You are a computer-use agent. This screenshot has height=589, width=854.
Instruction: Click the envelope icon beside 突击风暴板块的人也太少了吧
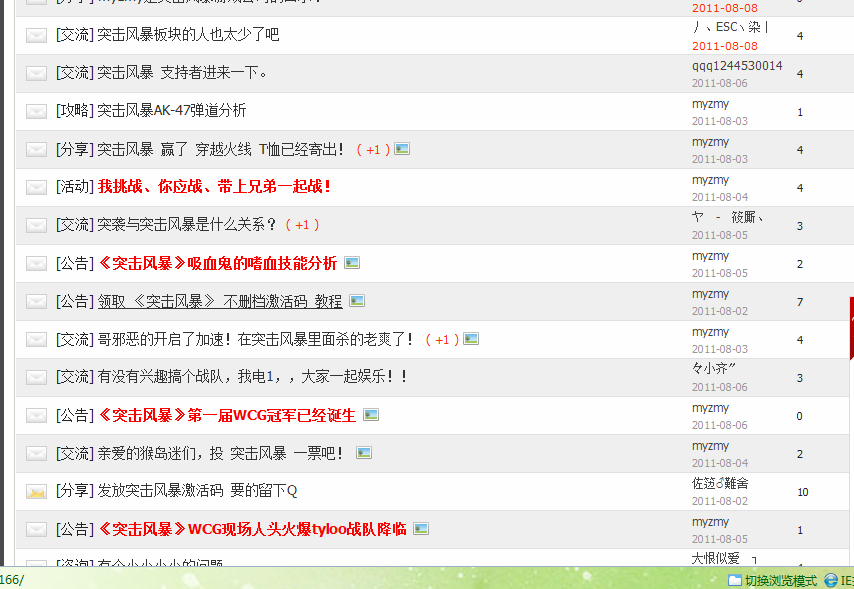click(x=36, y=35)
